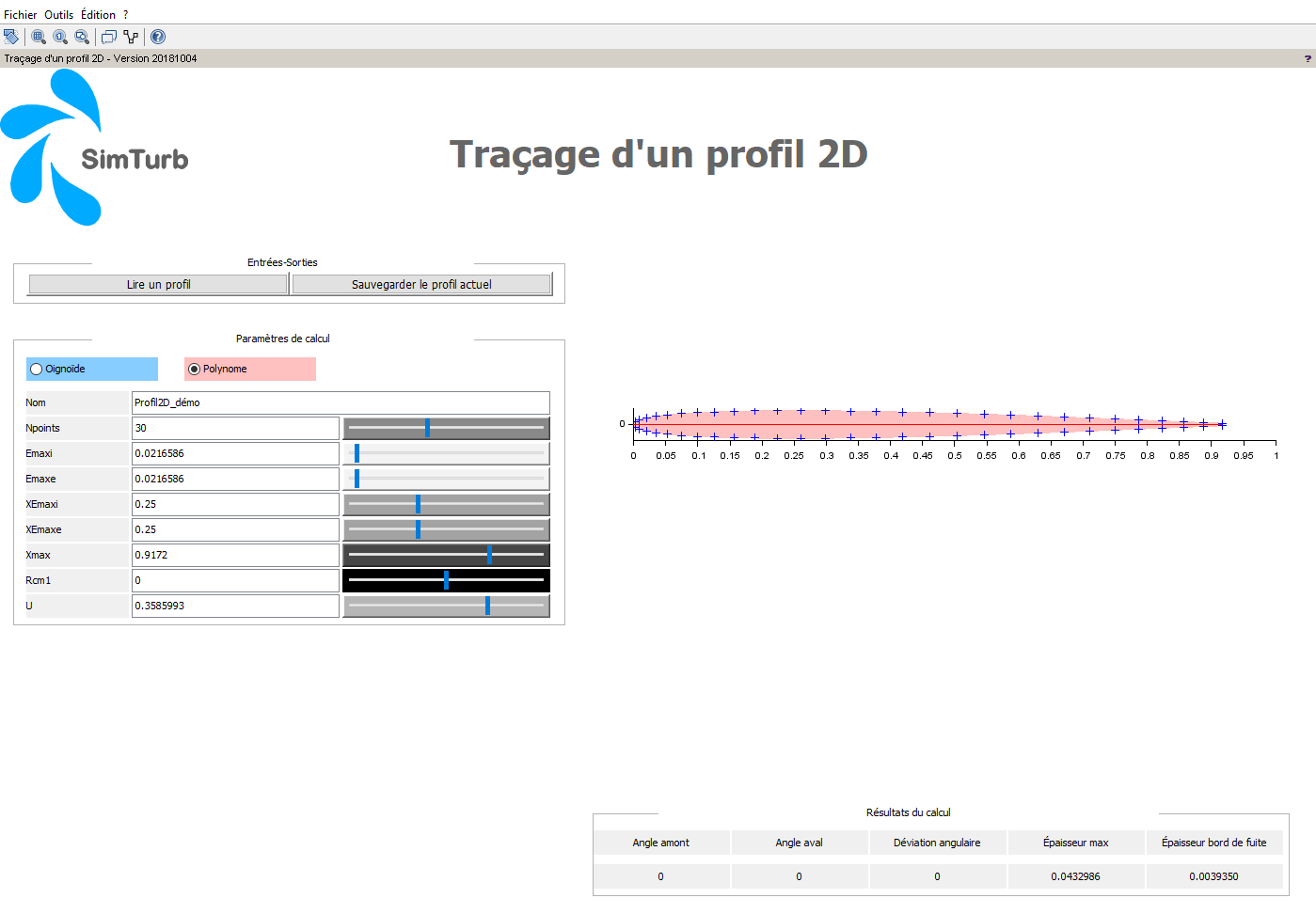
Task: Click the Npoints slider handle
Action: click(427, 428)
